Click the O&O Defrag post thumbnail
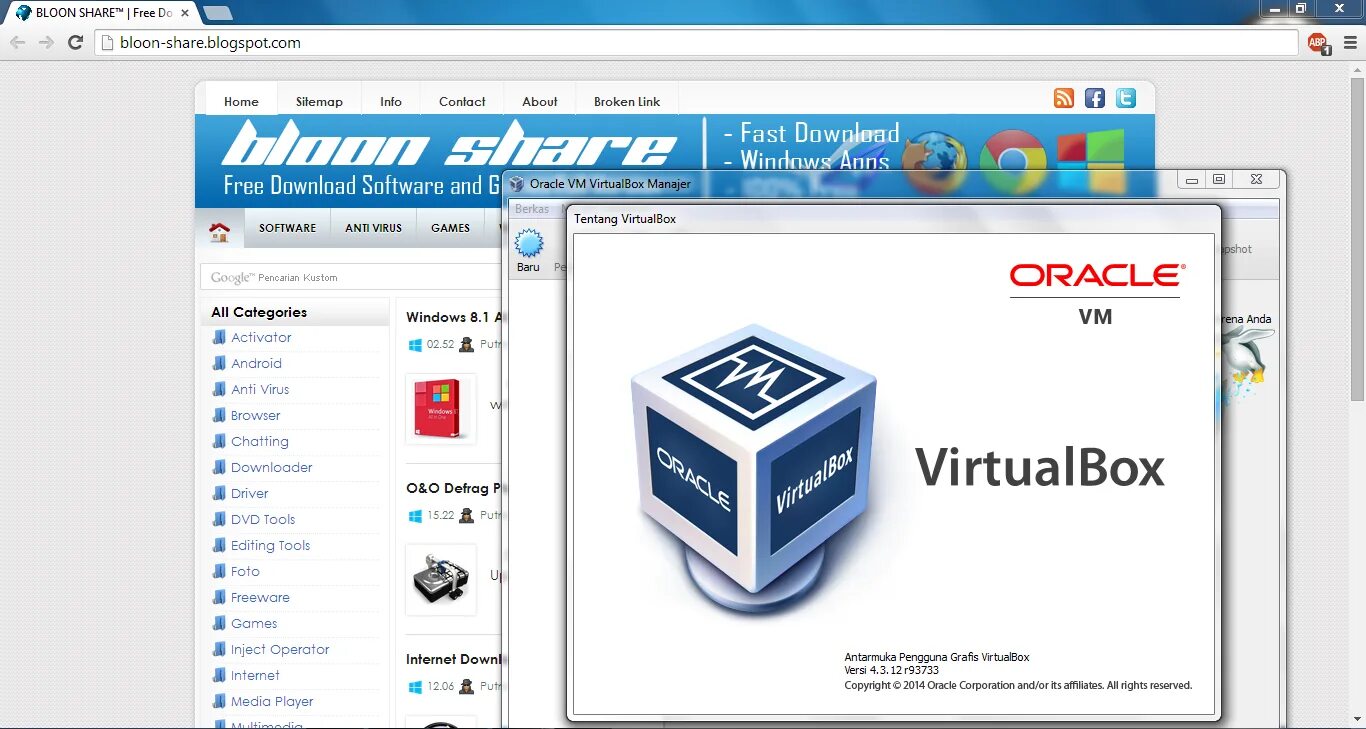The height and width of the screenshot is (729, 1366). 440,579
